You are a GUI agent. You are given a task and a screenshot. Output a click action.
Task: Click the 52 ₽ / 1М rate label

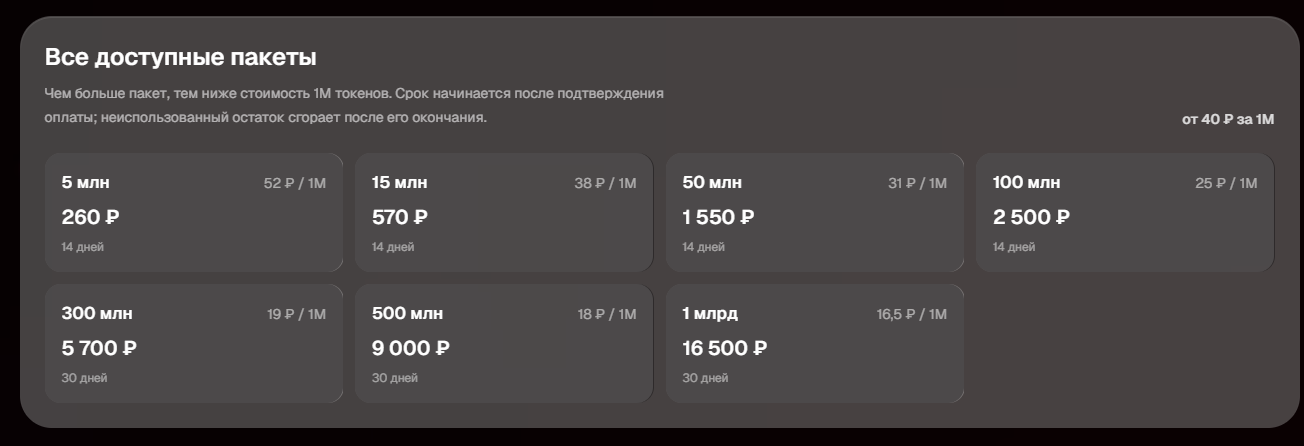click(x=295, y=183)
